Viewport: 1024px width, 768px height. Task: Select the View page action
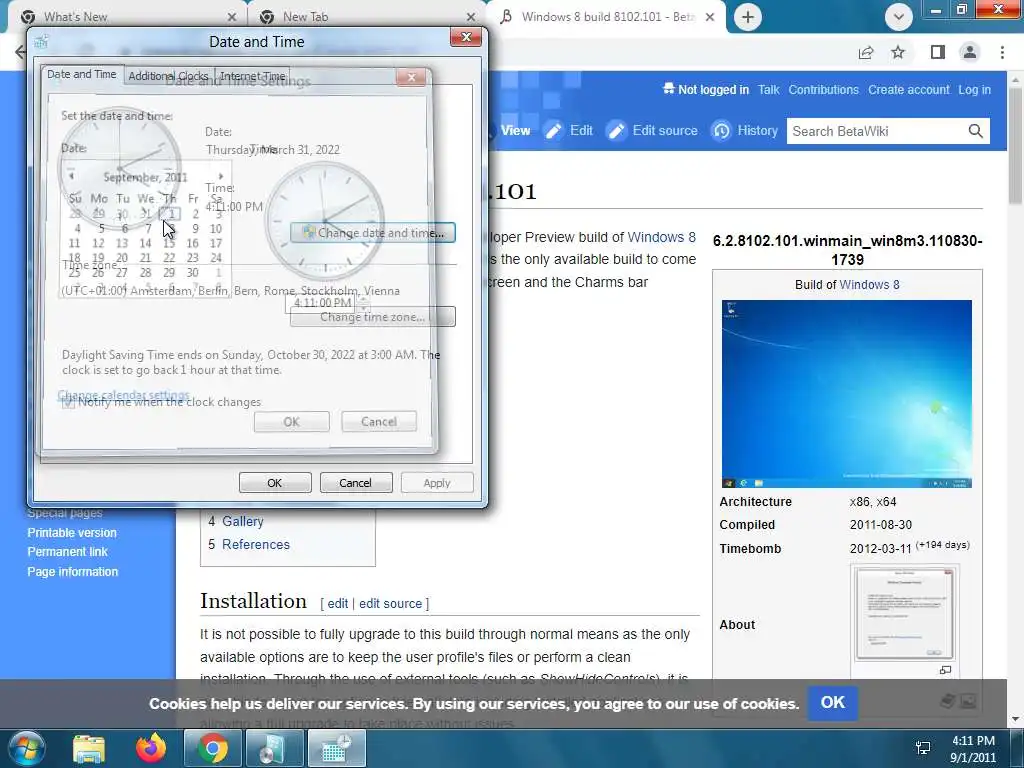[x=515, y=131]
